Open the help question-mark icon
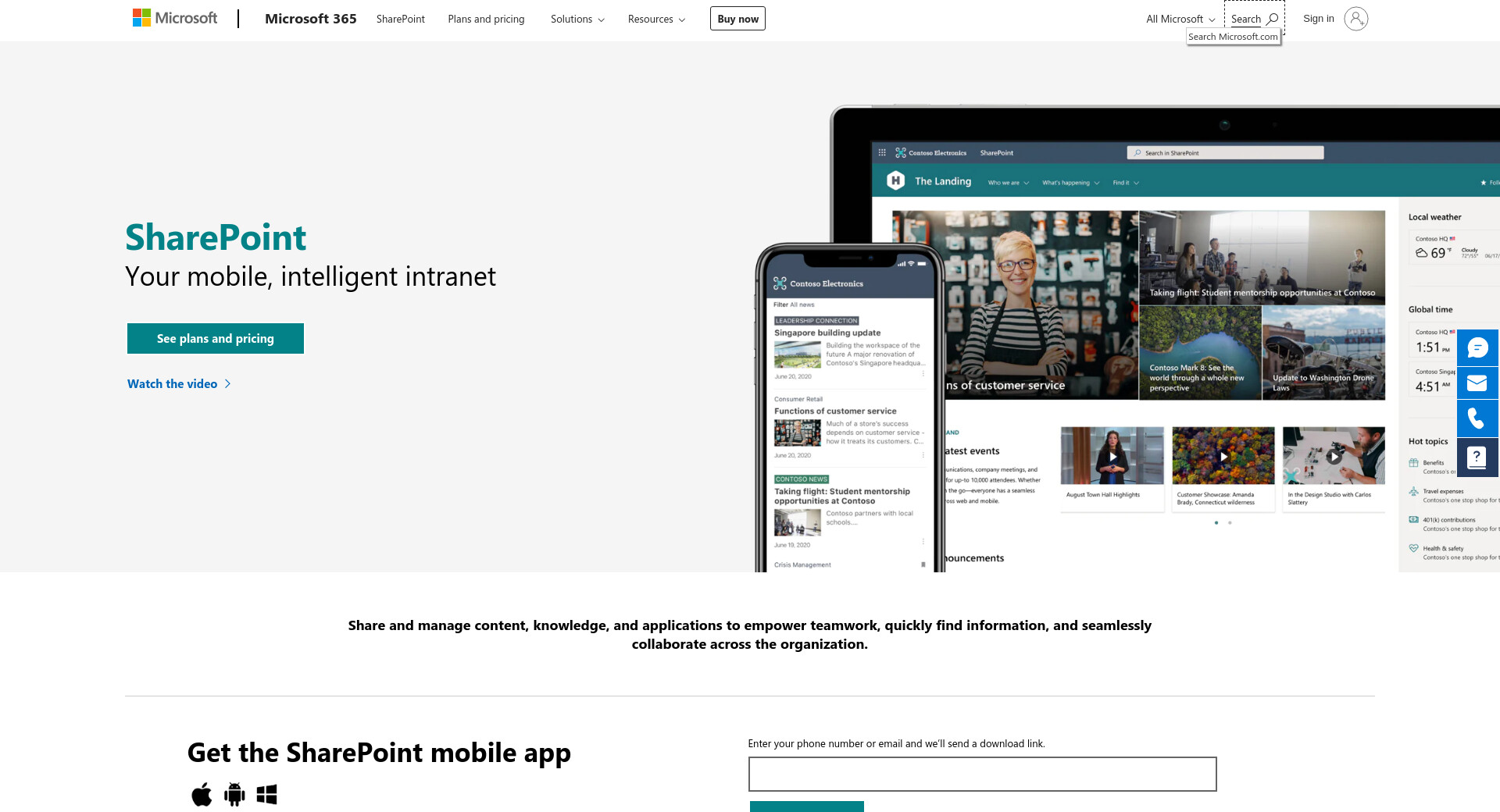Screen dimensions: 1500x812 (x=1477, y=458)
